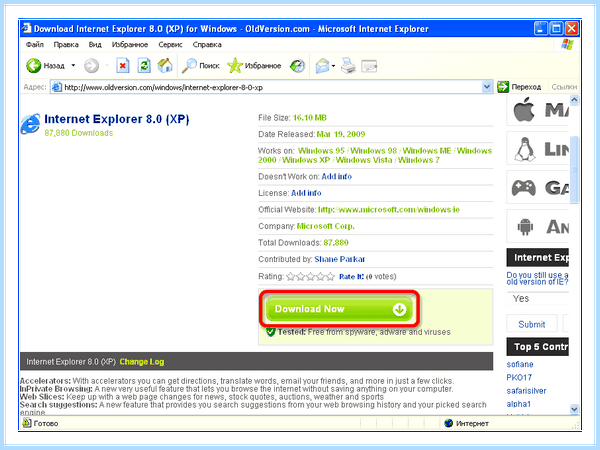Click the Mac apple sidebar icon
This screenshot has width=600, height=450.
click(x=523, y=110)
